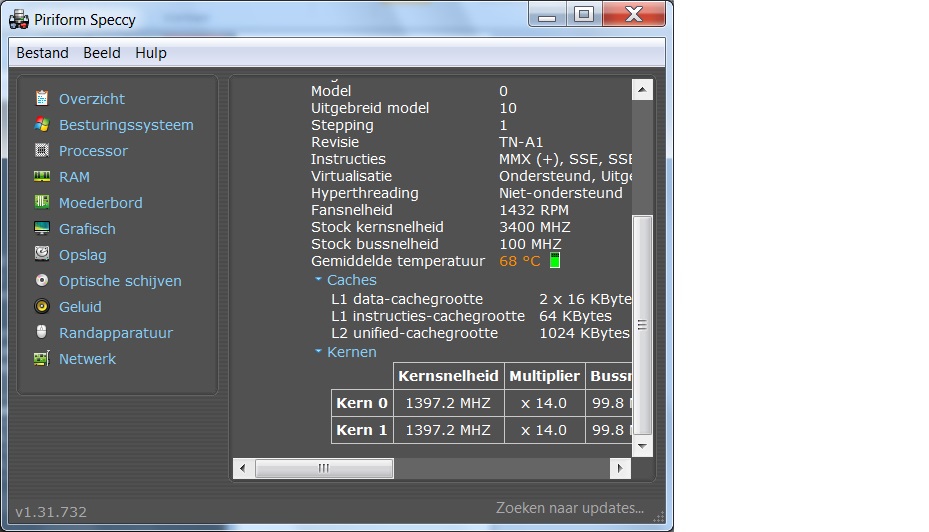Click the horizontal scrollbar right arrow

(620, 468)
